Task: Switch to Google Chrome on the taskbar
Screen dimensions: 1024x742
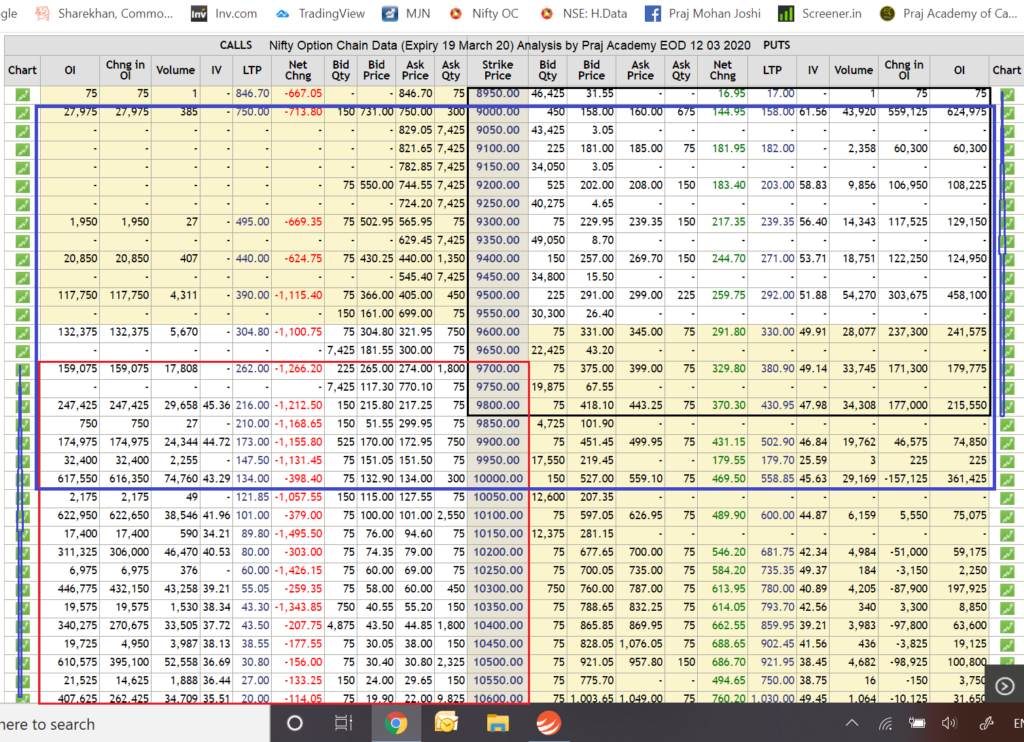Action: pos(394,723)
